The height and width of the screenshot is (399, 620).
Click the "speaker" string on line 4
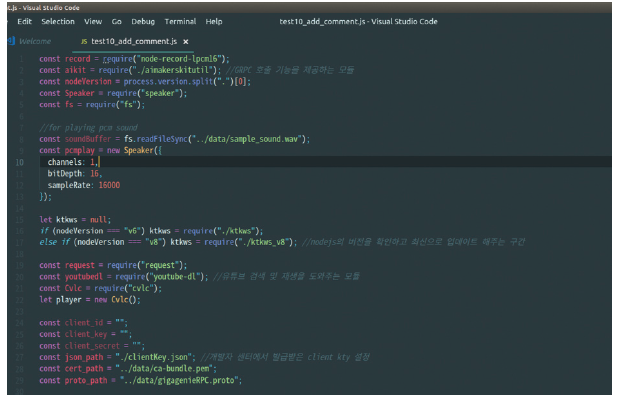[x=160, y=93]
